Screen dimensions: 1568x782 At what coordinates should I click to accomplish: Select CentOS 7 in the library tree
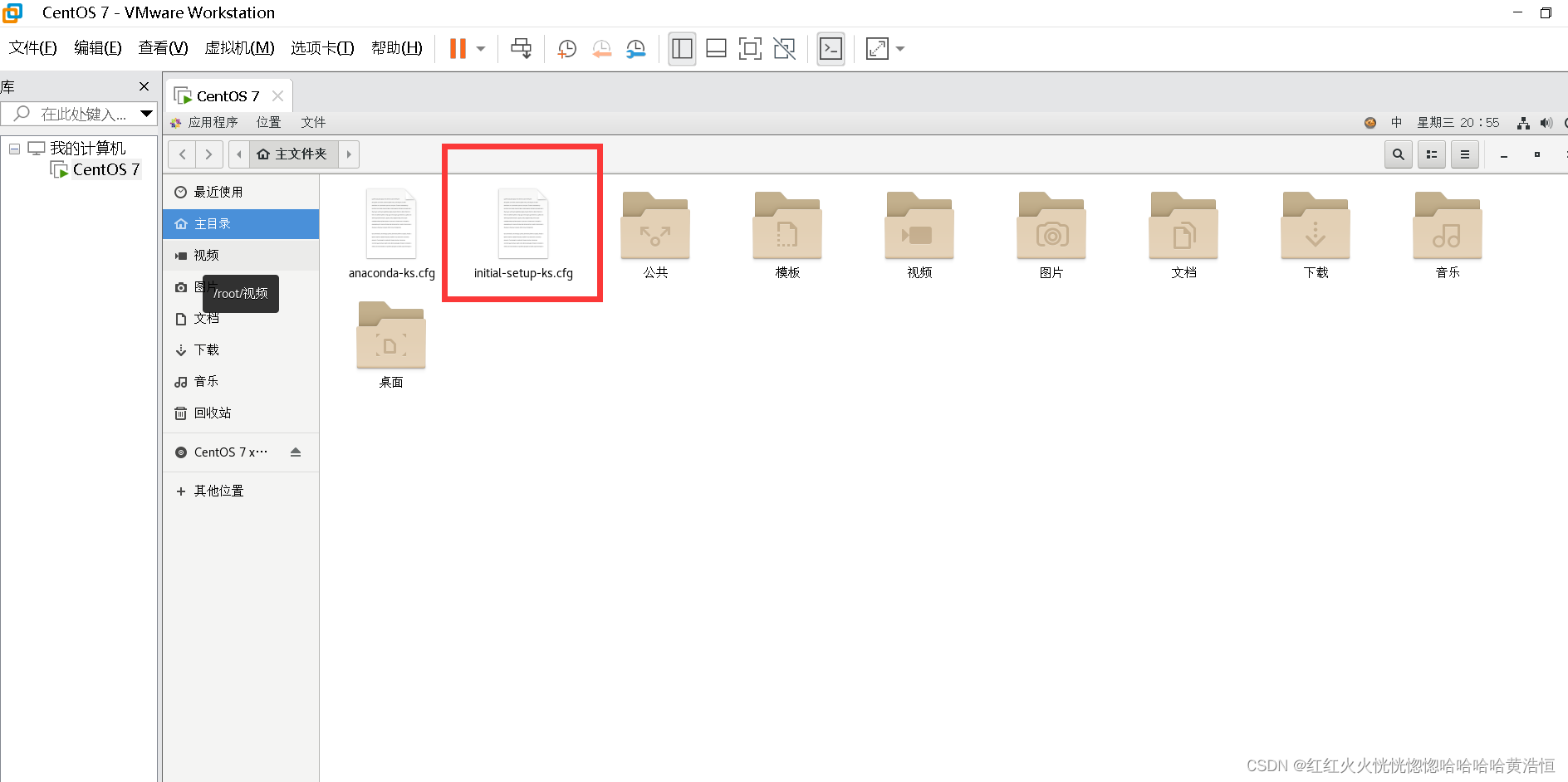point(105,169)
